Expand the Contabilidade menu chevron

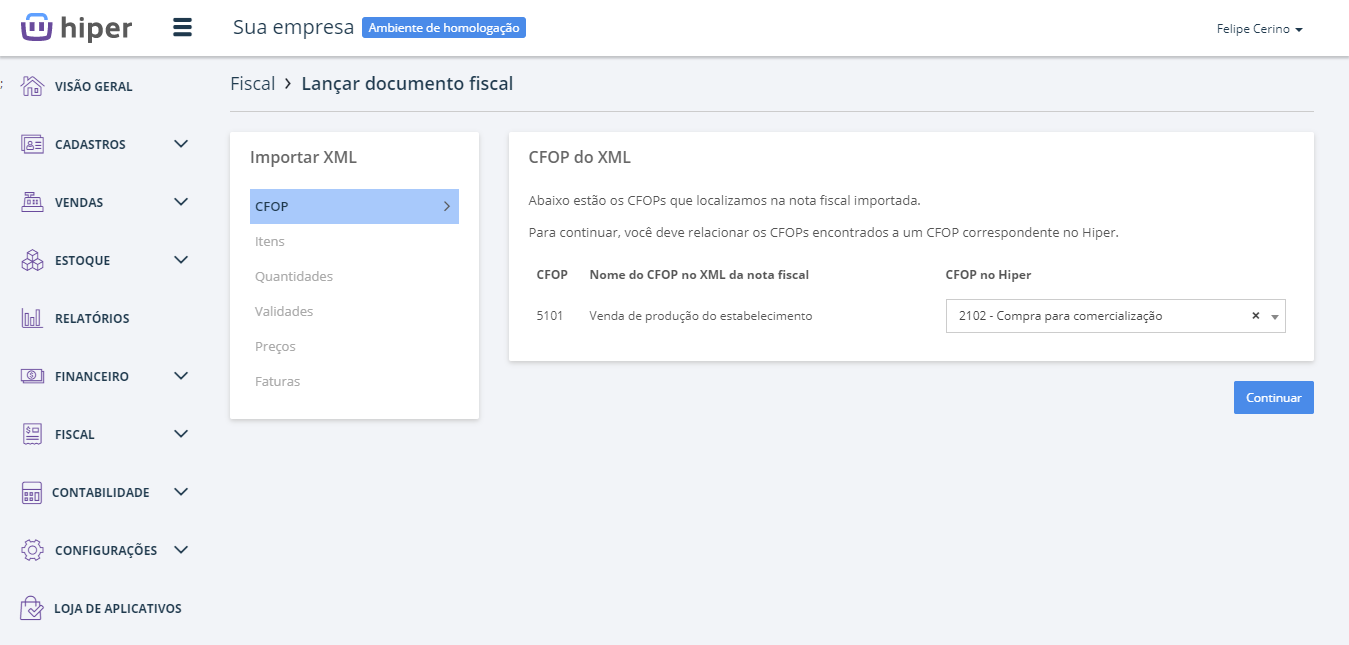[181, 492]
